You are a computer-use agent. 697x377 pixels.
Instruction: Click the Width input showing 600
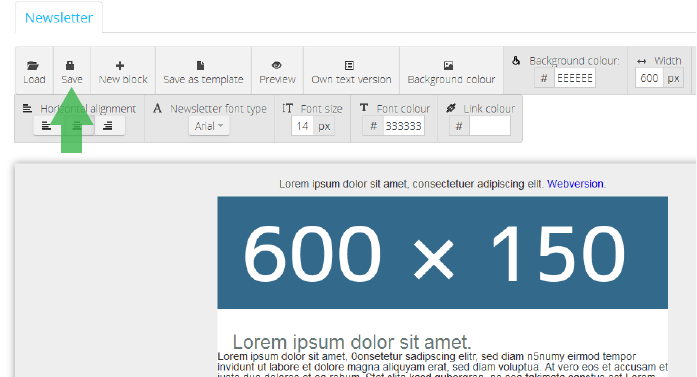click(x=649, y=78)
